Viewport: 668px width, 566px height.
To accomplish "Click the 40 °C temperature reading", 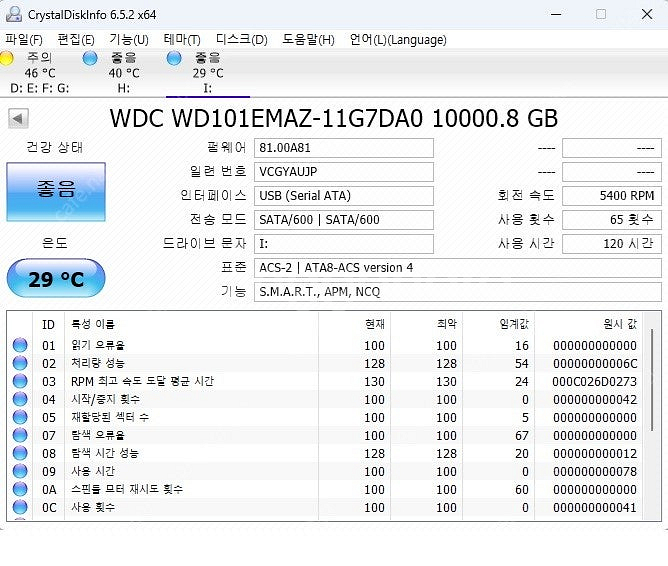I will tap(124, 73).
